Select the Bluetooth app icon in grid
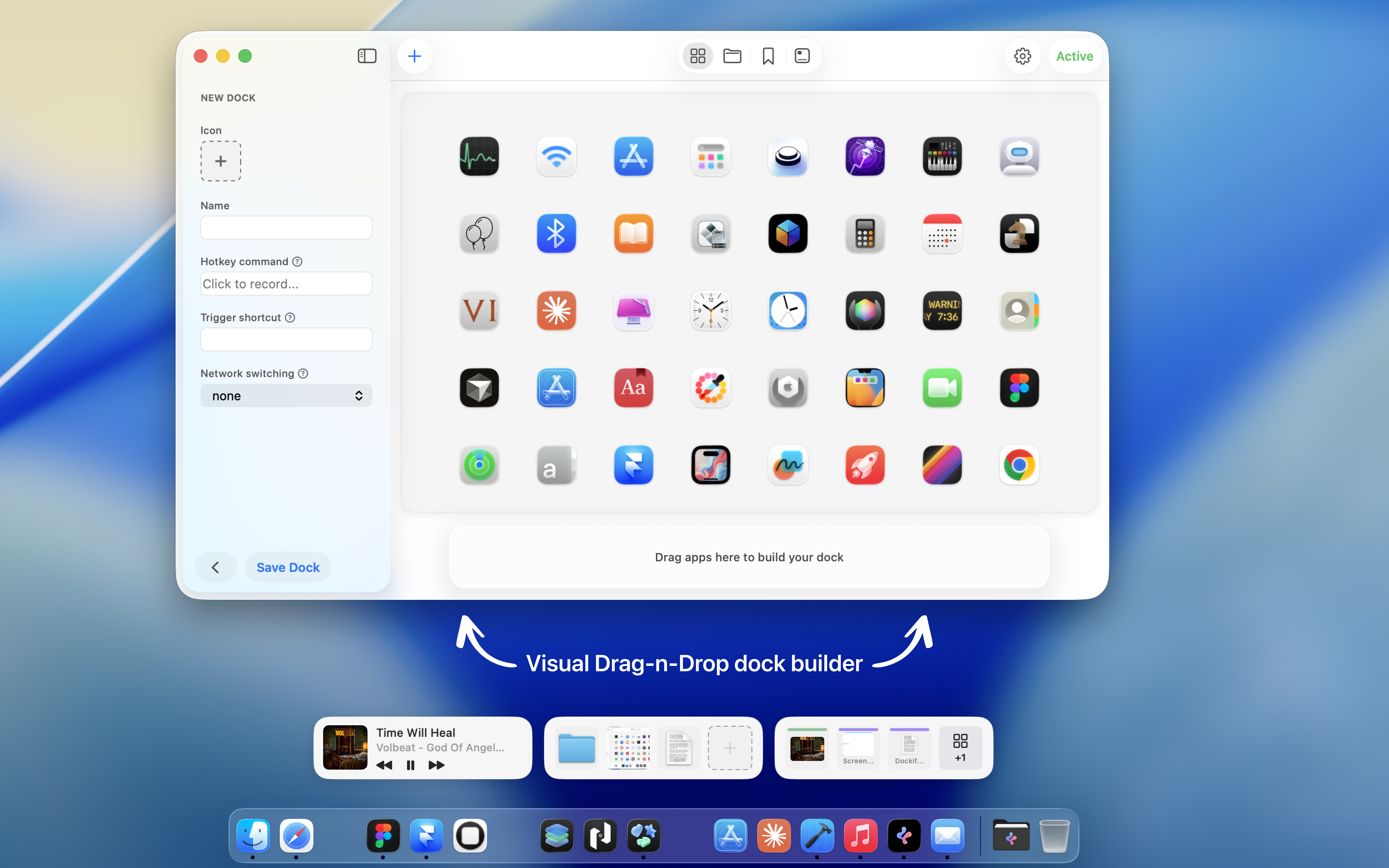1389x868 pixels. (556, 234)
